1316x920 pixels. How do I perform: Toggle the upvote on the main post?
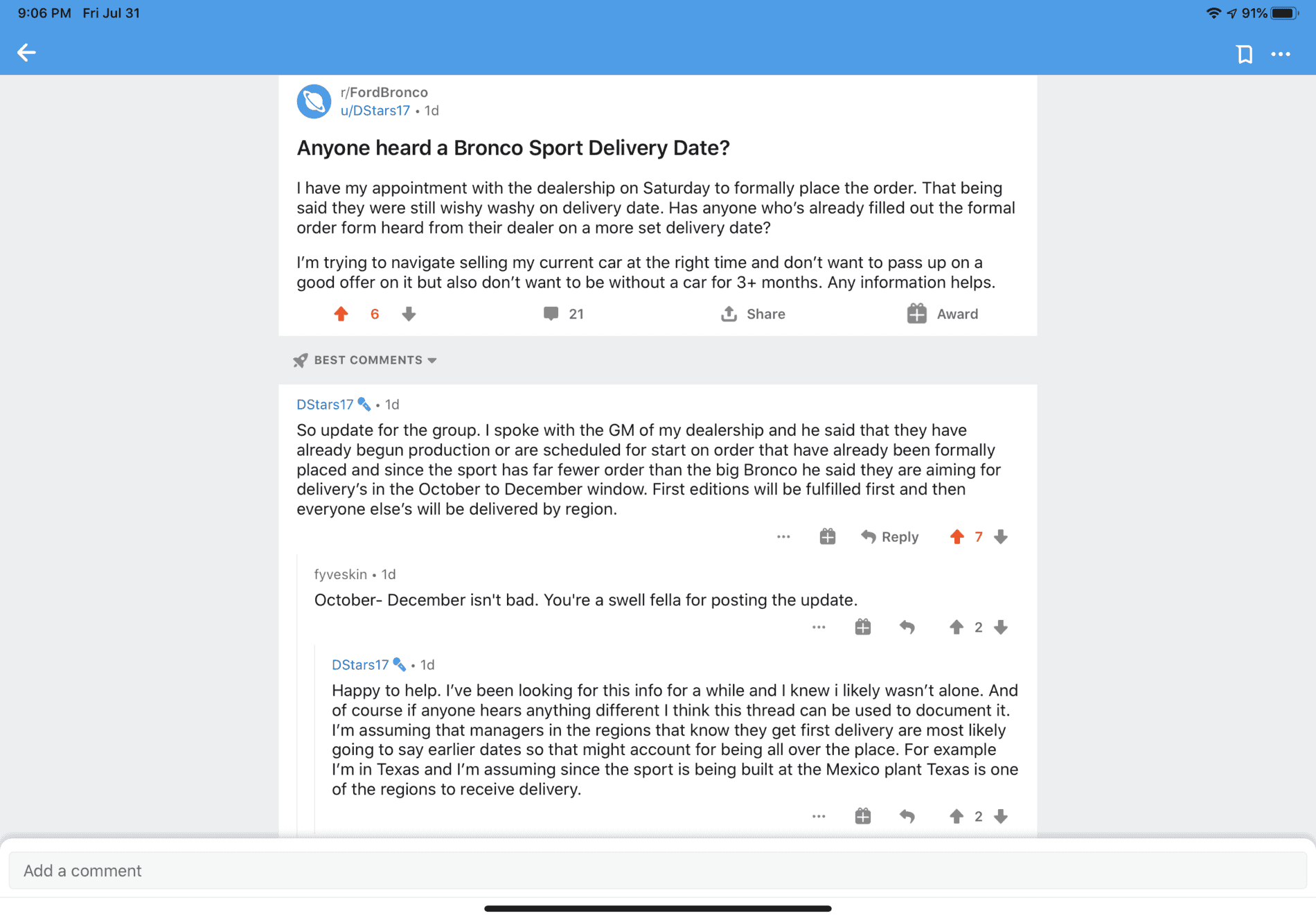tap(341, 314)
